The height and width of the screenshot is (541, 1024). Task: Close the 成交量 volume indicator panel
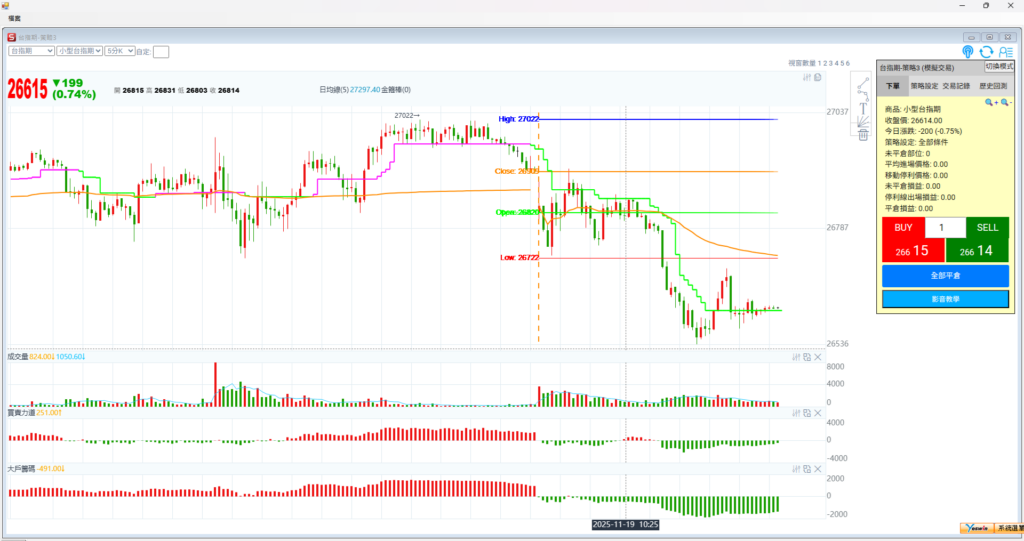pos(818,356)
